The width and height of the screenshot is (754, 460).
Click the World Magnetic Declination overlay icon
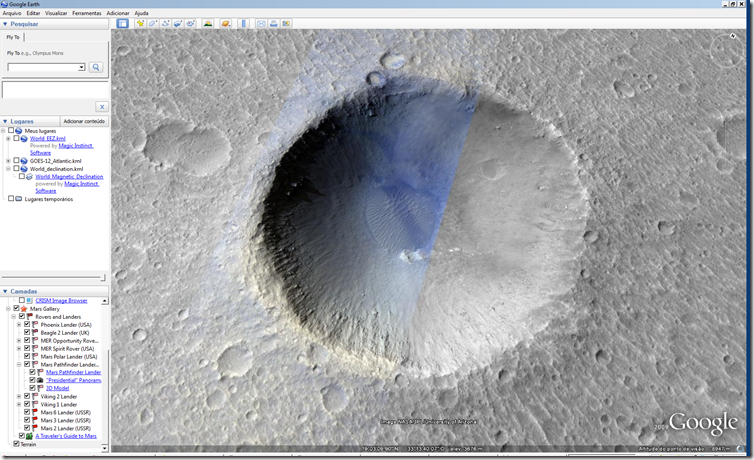click(x=29, y=176)
